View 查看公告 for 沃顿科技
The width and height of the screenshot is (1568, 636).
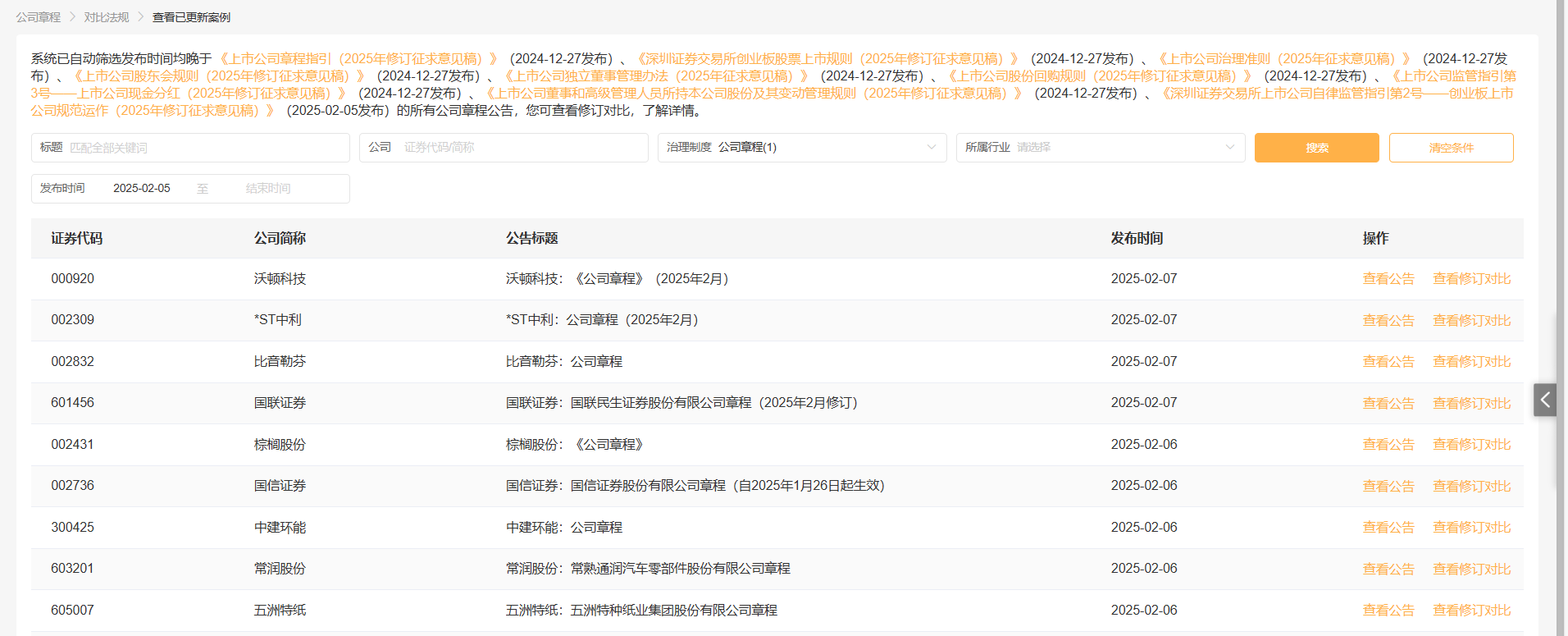point(1388,279)
